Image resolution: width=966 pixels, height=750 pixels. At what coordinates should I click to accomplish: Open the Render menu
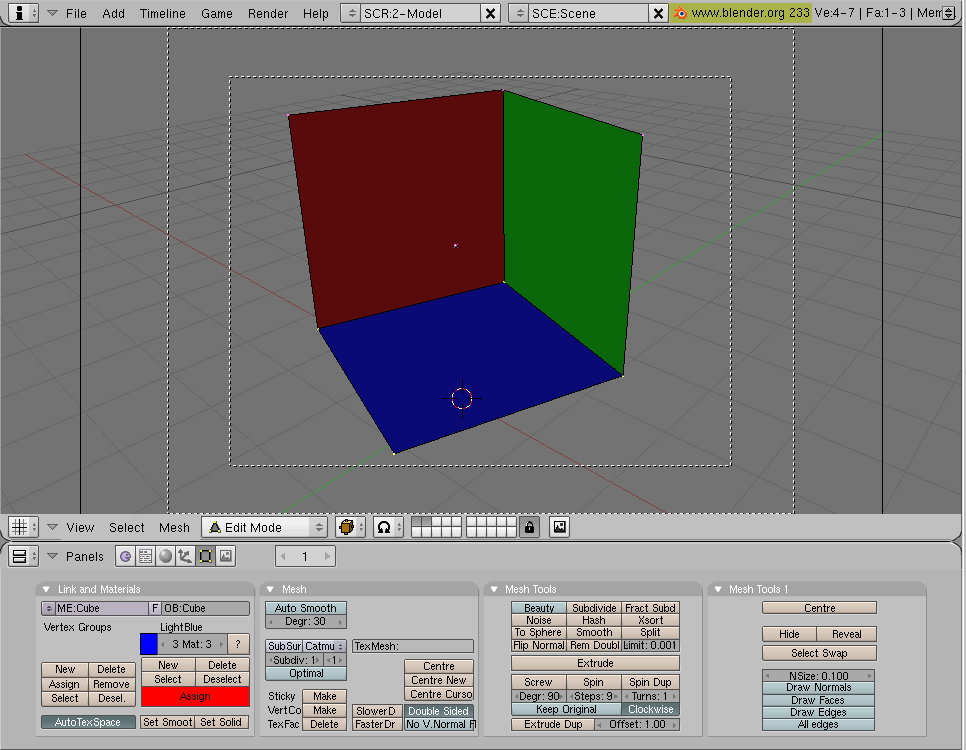point(269,13)
